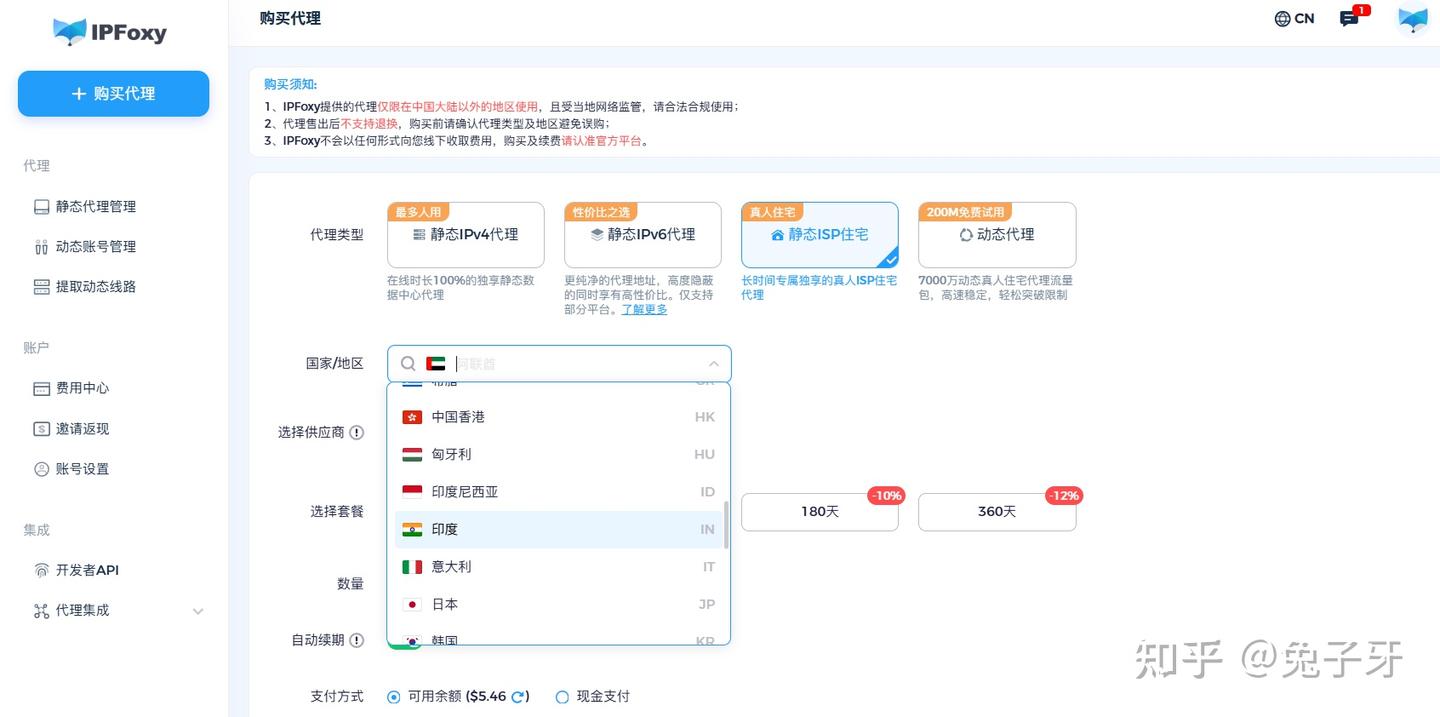The image size is (1440, 717).
Task: Select 中国香港 from country list
Action: (559, 417)
